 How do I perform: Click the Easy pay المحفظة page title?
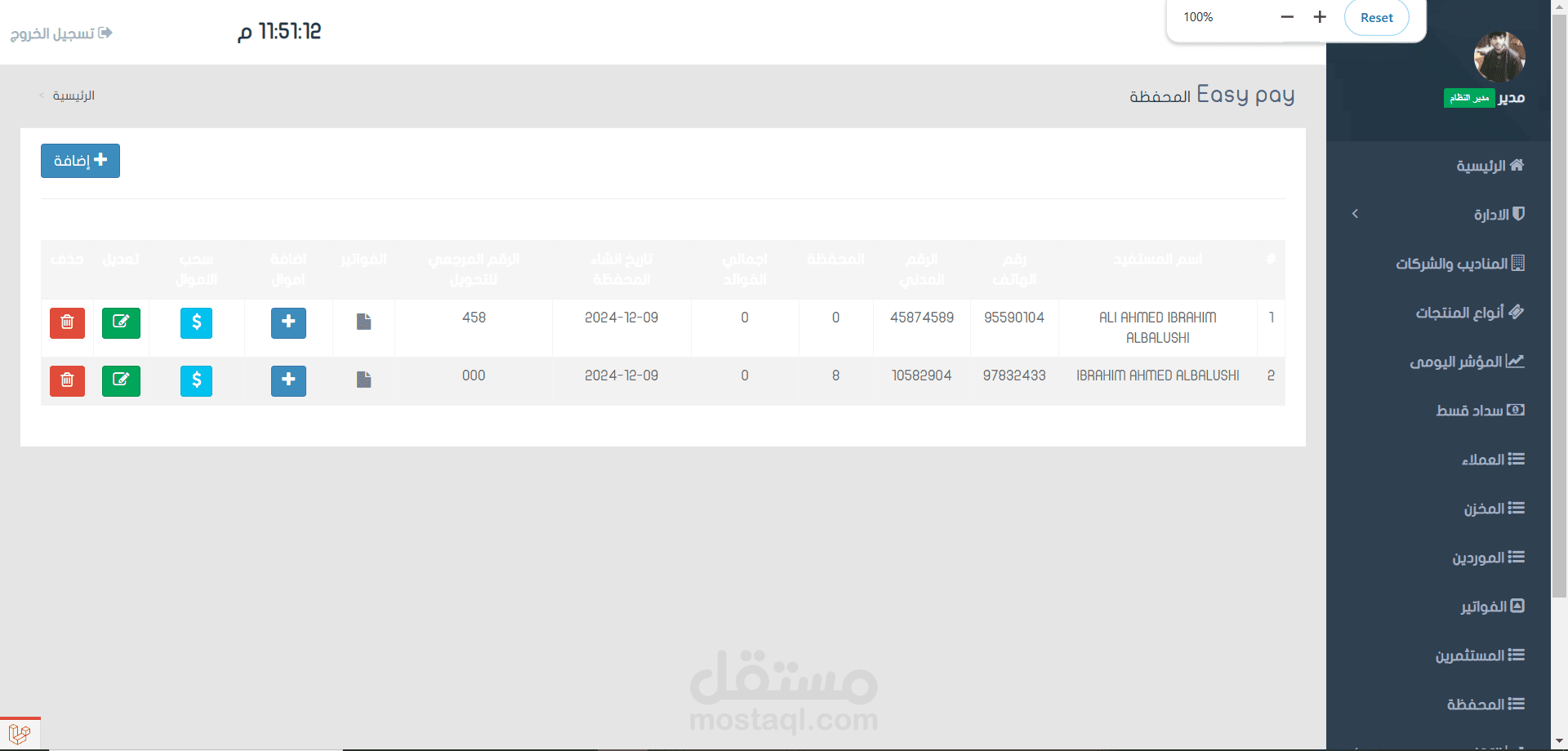click(1212, 96)
